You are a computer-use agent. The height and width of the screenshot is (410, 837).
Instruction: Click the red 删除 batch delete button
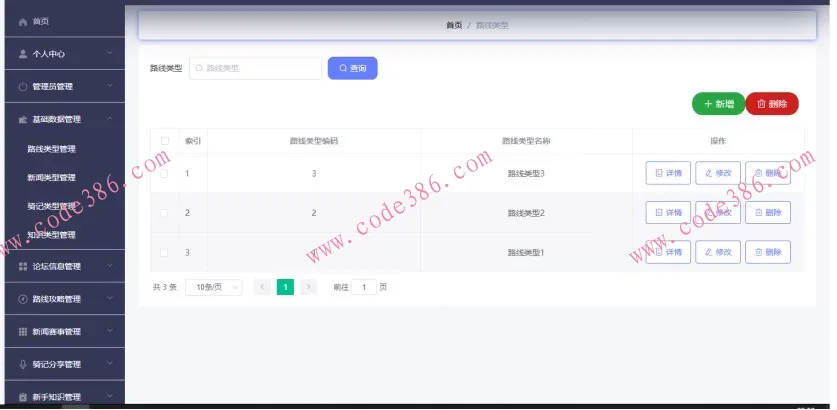pyautogui.click(x=772, y=104)
